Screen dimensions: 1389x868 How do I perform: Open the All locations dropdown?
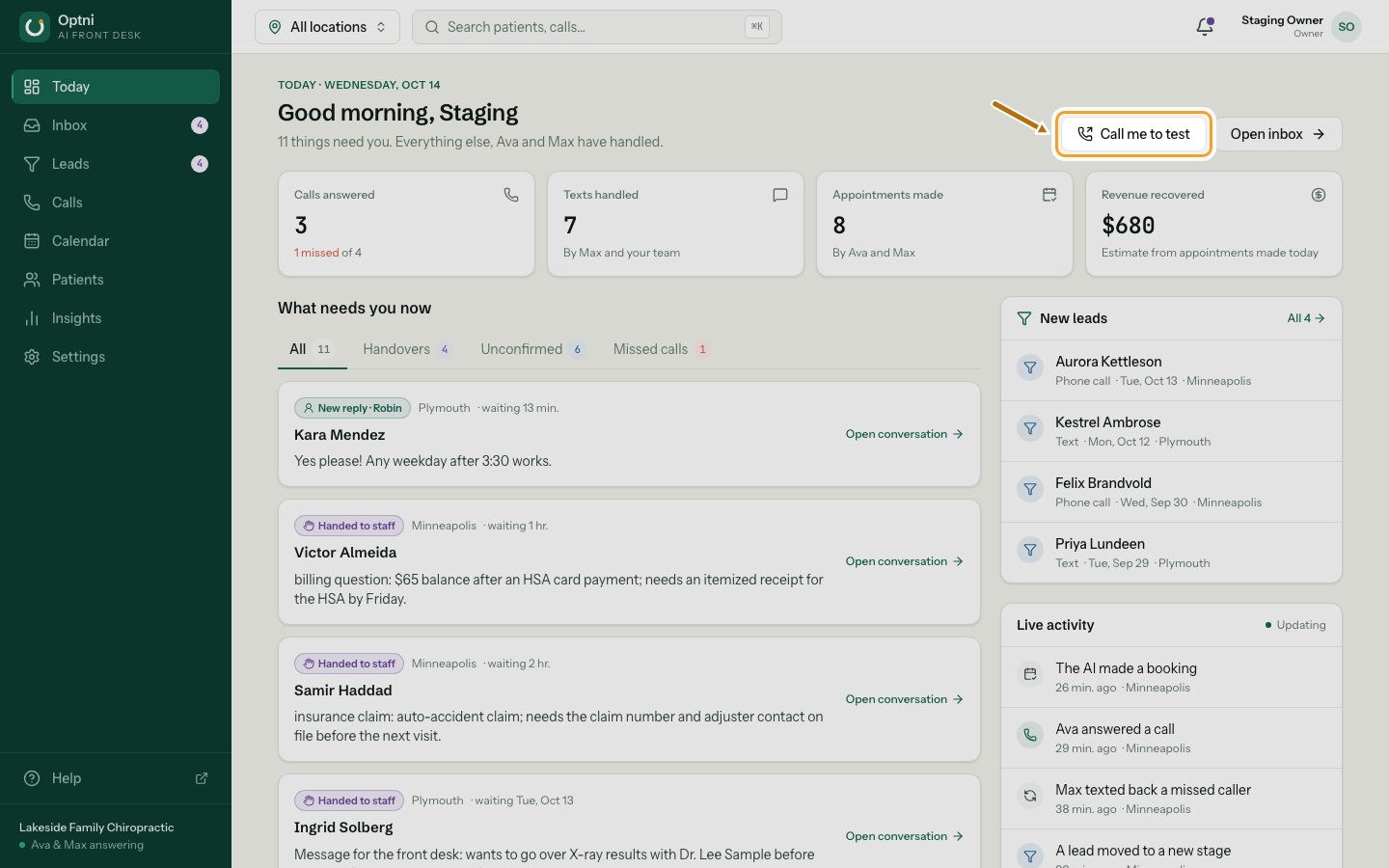327,27
